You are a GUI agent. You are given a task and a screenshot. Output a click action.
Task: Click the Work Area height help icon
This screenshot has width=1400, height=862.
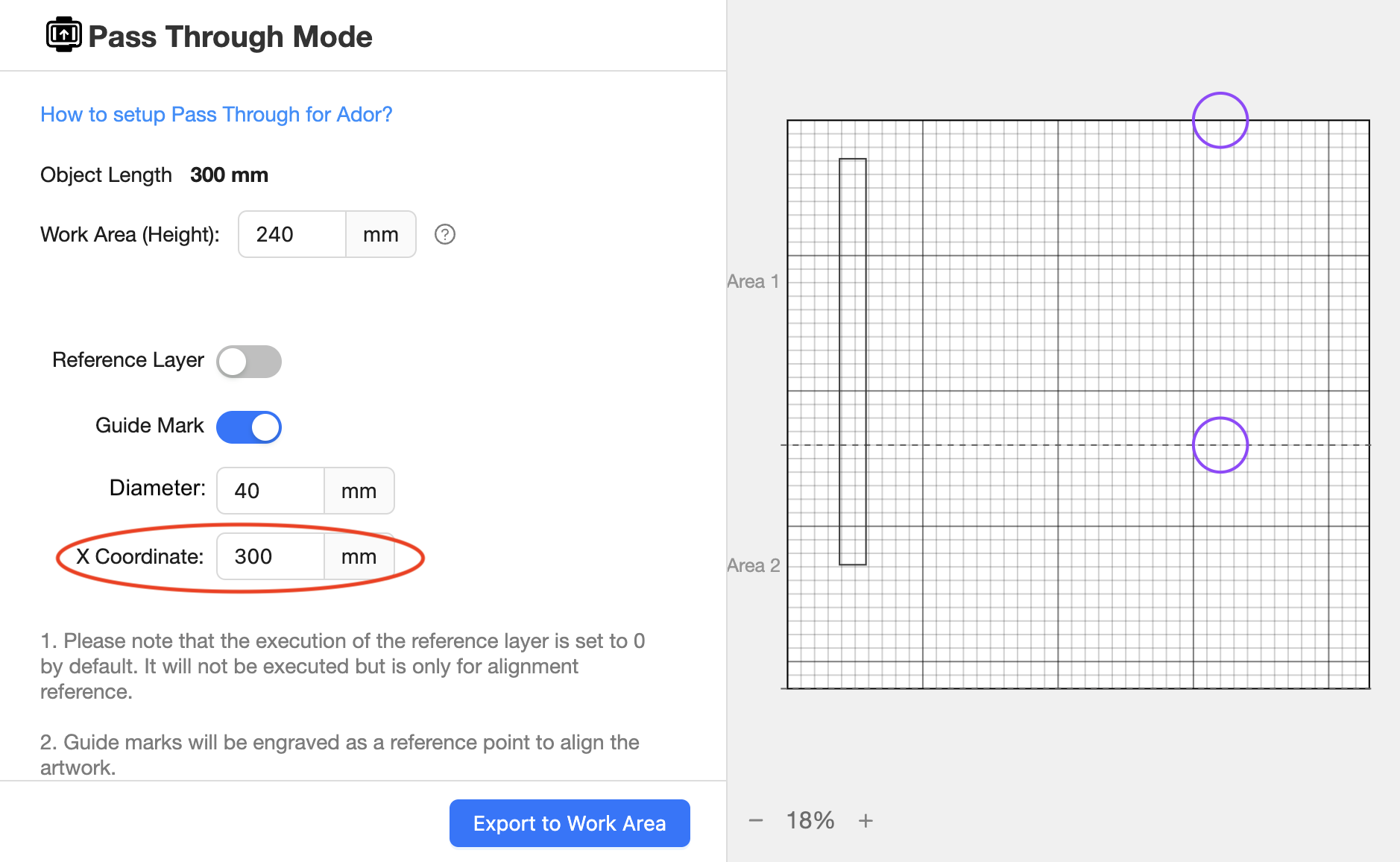(x=445, y=234)
